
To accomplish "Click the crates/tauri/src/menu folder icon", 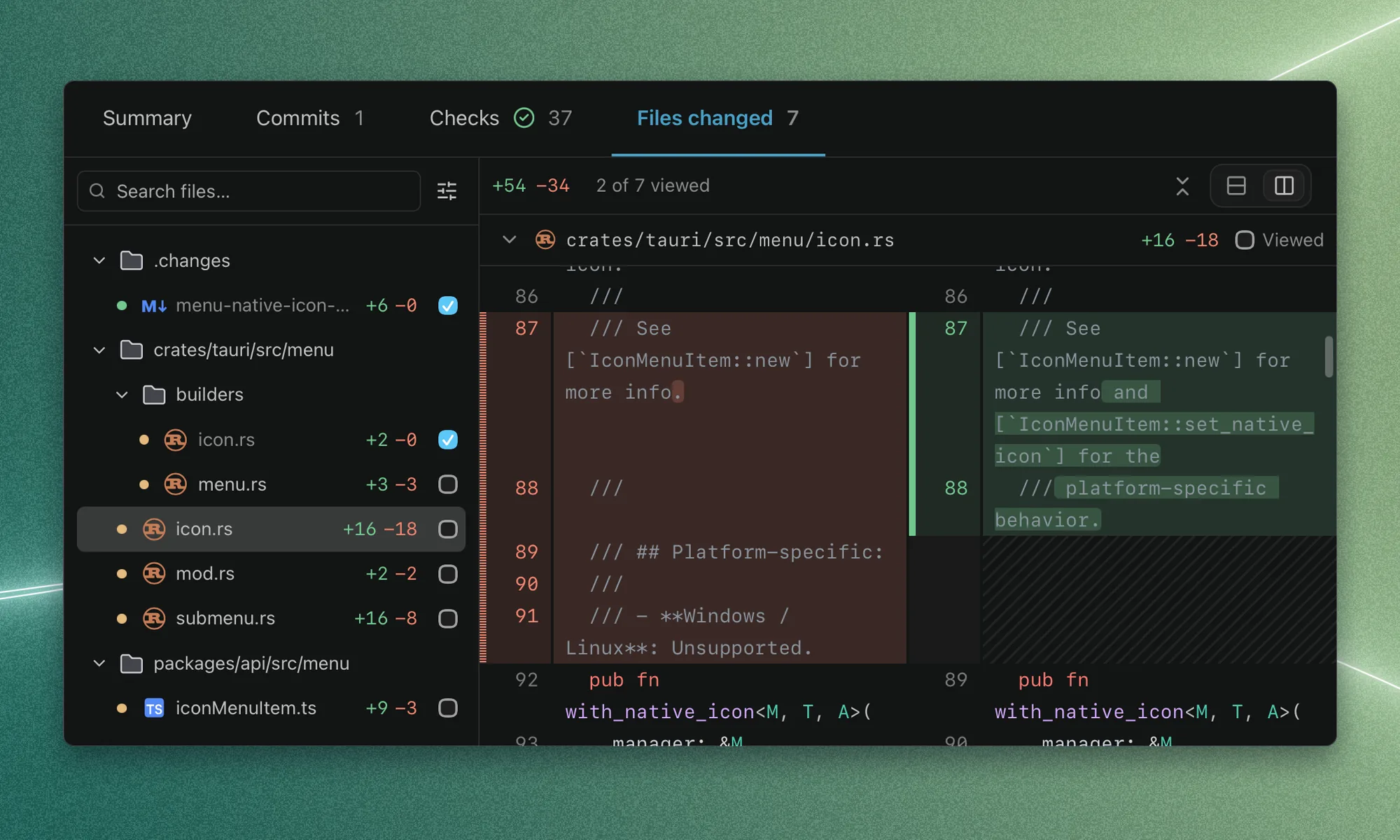I will (x=132, y=350).
